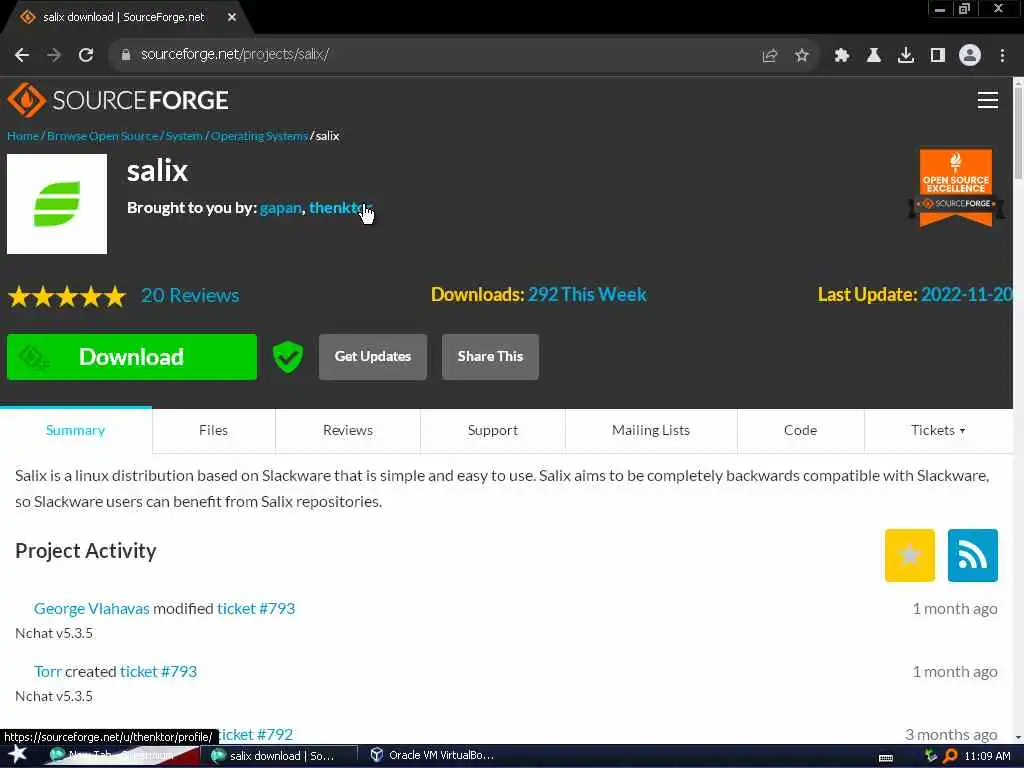Click the browser forward arrow
The height and width of the screenshot is (768, 1024).
pyautogui.click(x=54, y=56)
